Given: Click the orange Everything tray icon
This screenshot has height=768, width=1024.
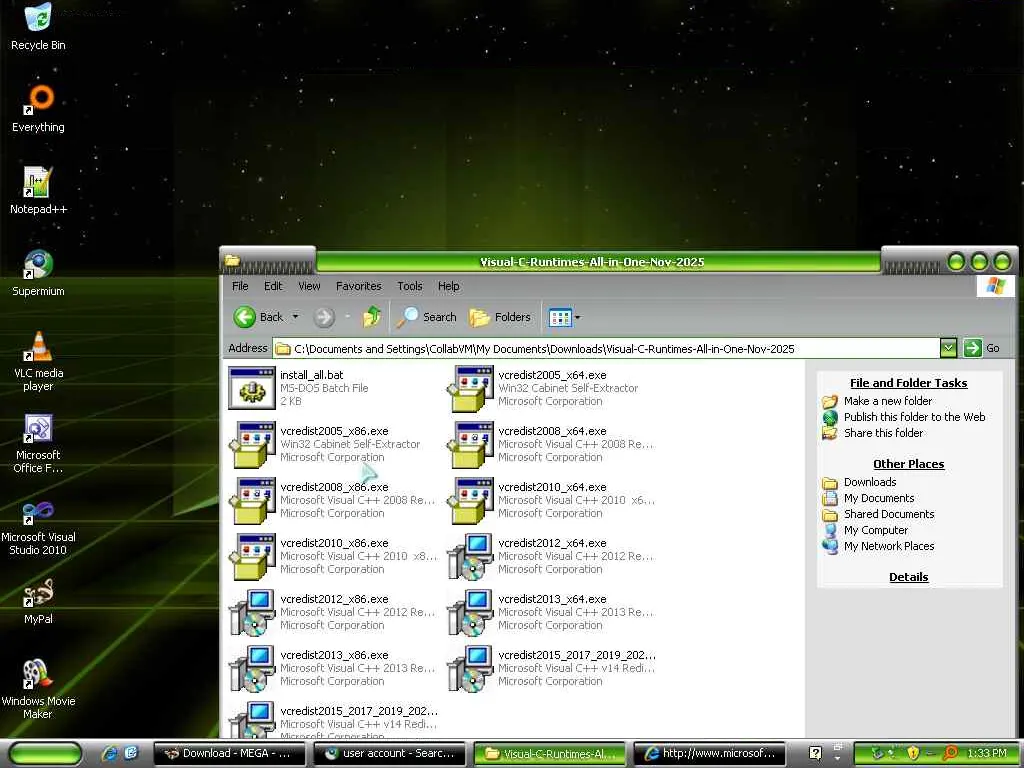Looking at the screenshot, I should [x=950, y=754].
